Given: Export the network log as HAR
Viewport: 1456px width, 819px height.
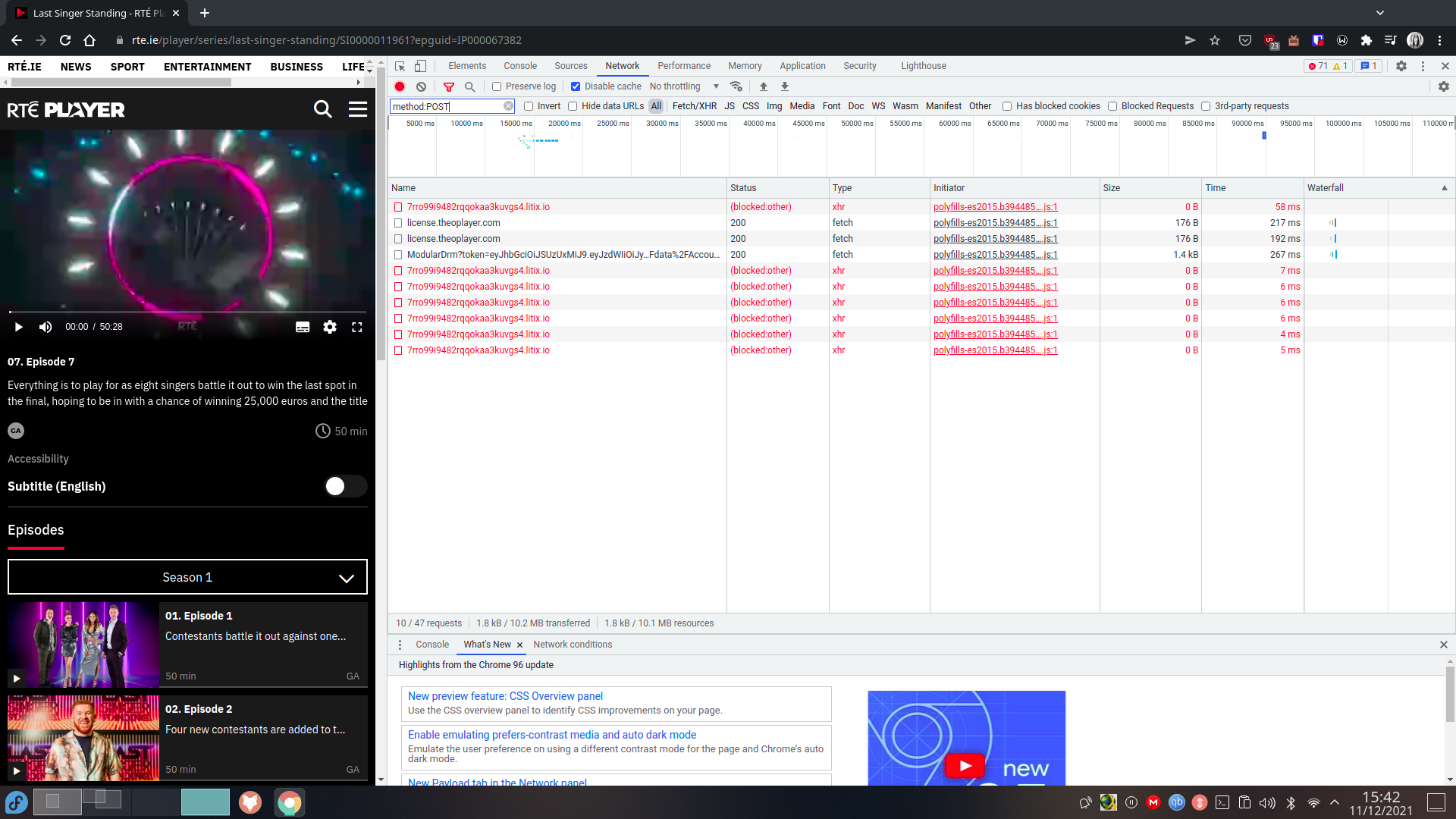Looking at the screenshot, I should [x=784, y=86].
